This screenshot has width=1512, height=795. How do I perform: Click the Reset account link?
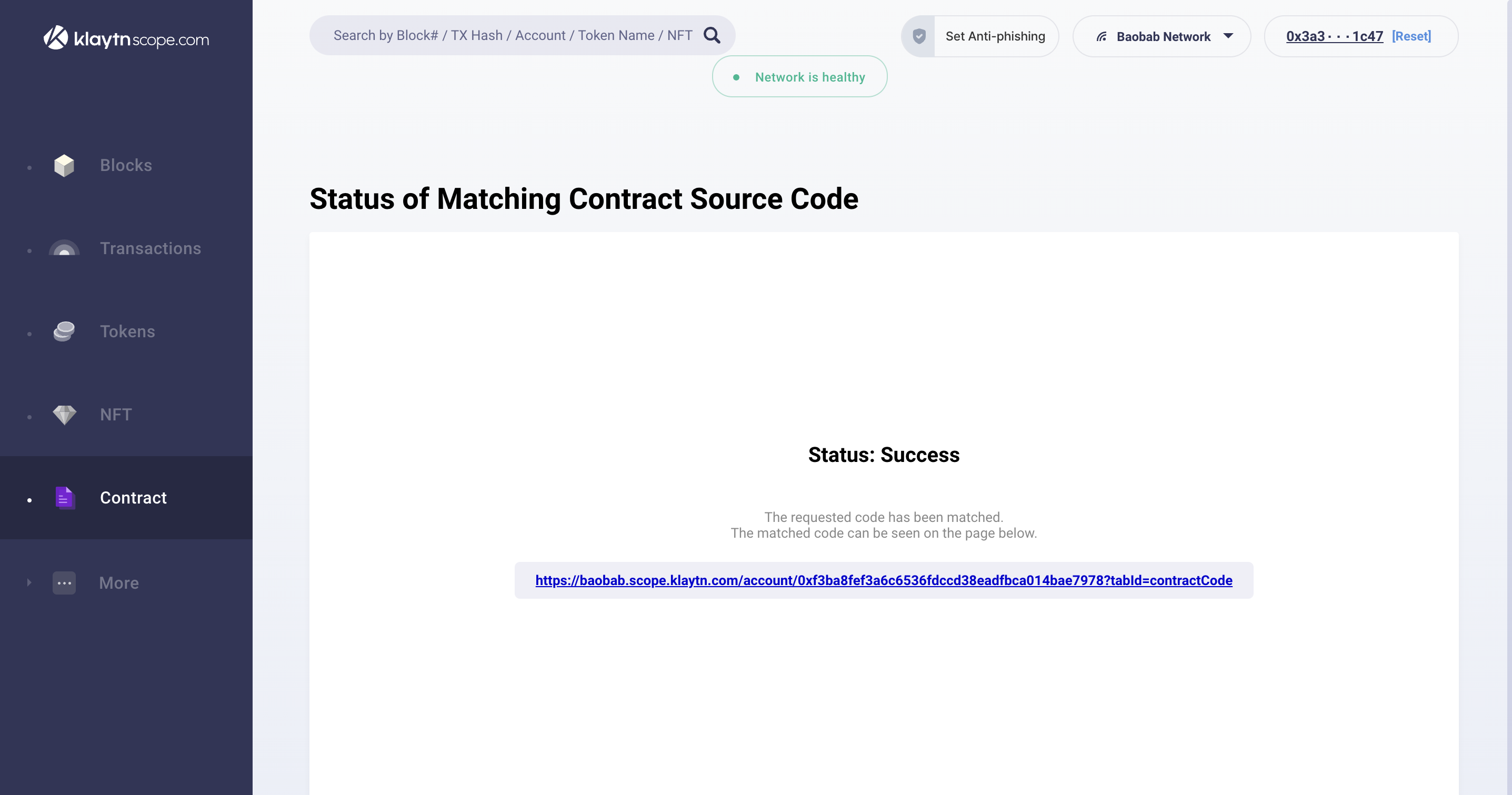click(1411, 36)
